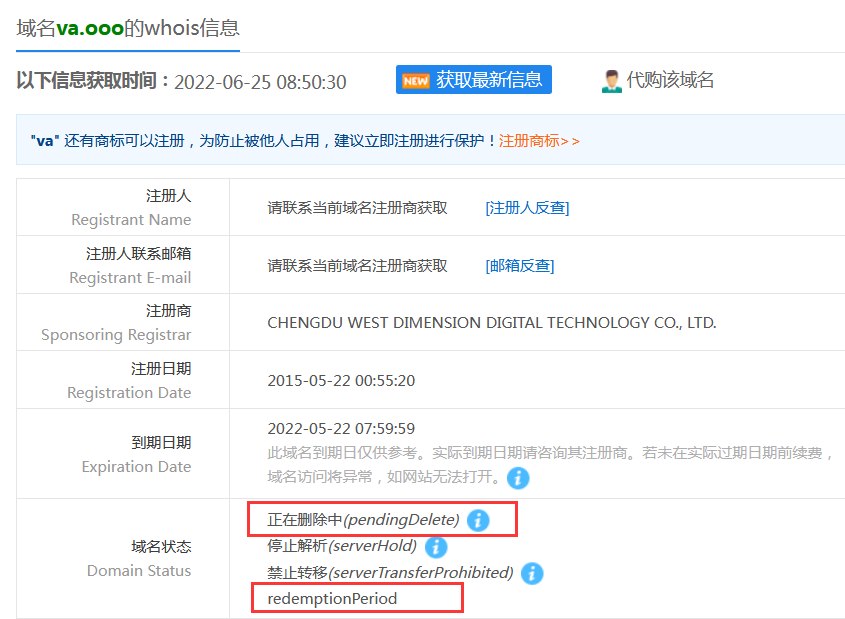This screenshot has width=845, height=619.
Task: Open the 注册人反查 reverse lookup link
Action: point(527,208)
